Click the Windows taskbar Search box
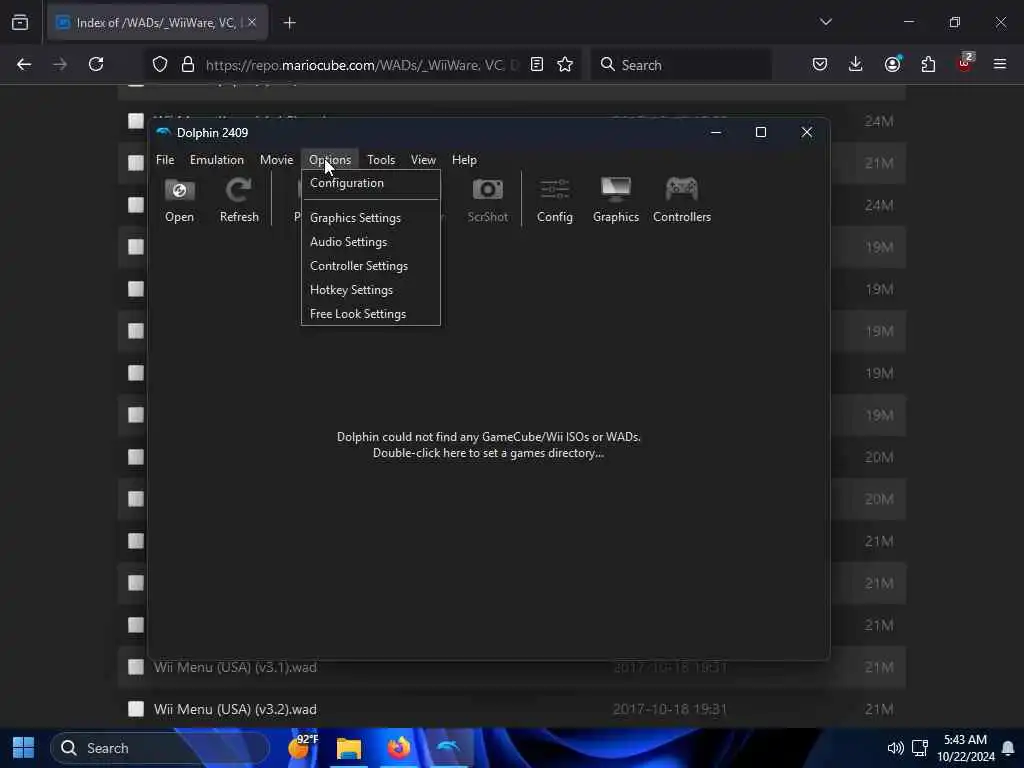1024x768 pixels. tap(159, 748)
